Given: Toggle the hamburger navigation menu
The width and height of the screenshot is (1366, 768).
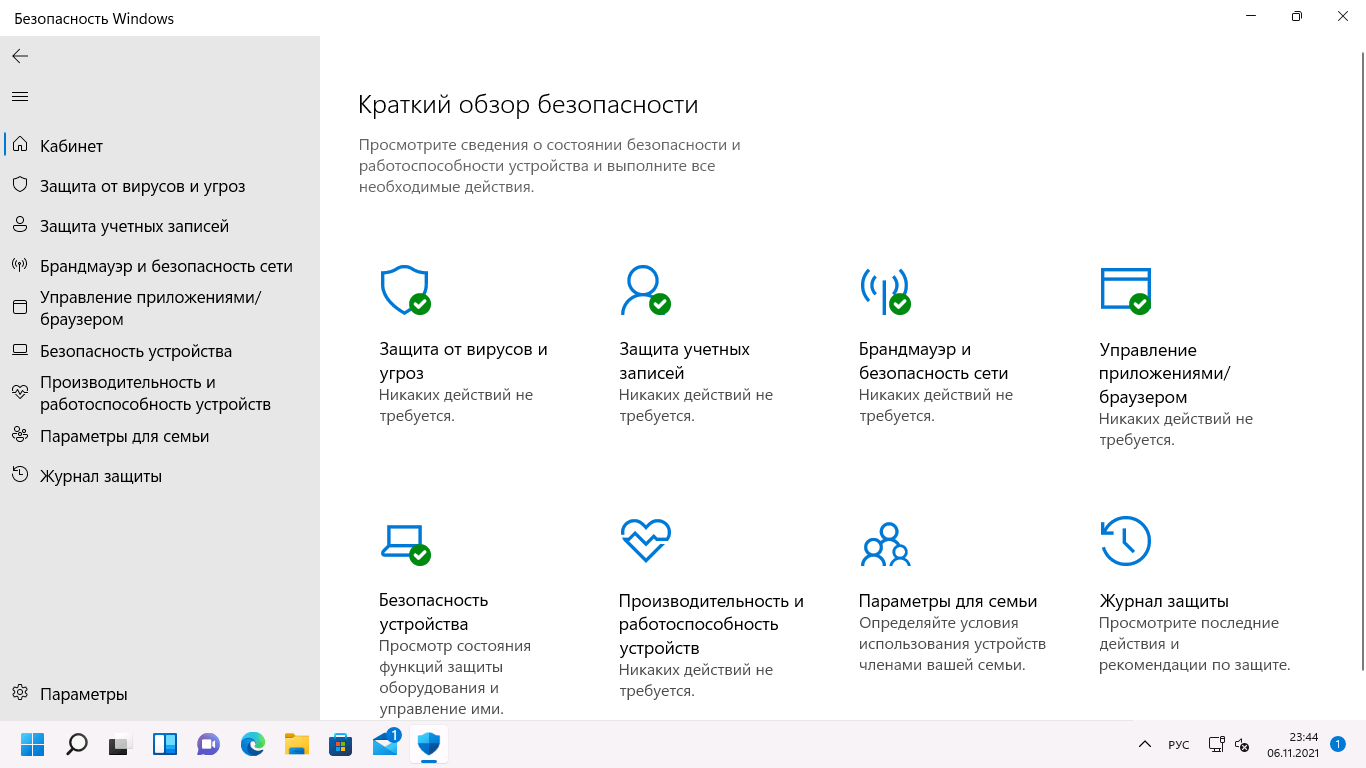Looking at the screenshot, I should point(20,97).
